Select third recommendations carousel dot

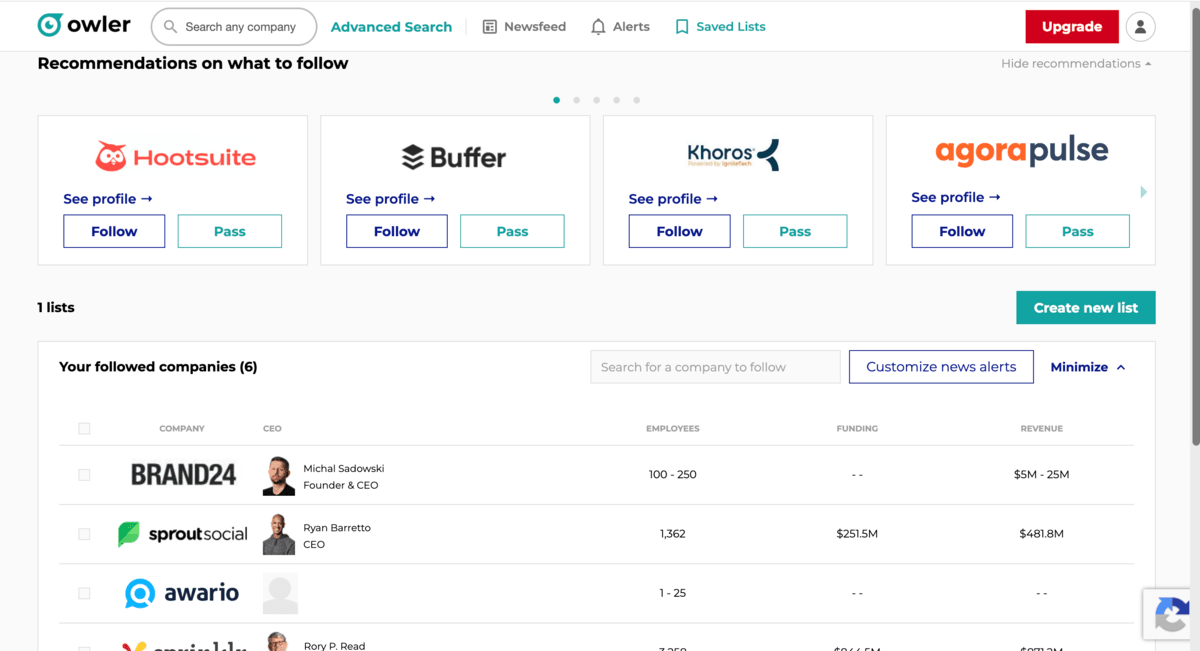(x=596, y=100)
